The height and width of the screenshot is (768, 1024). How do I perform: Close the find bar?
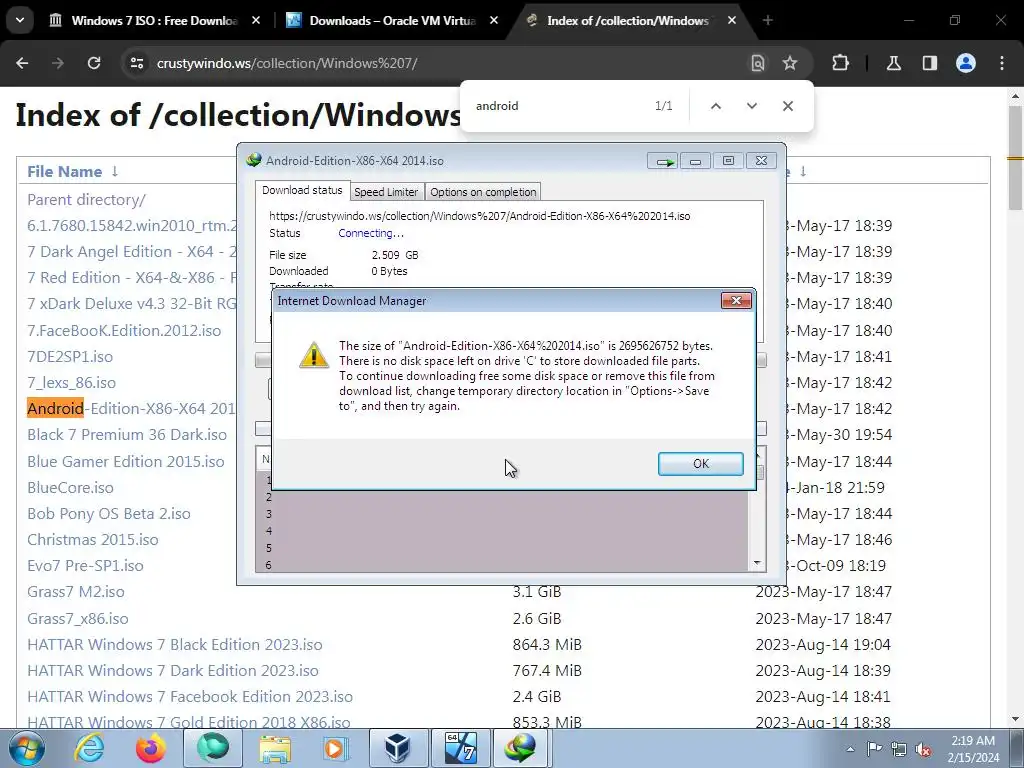point(788,106)
